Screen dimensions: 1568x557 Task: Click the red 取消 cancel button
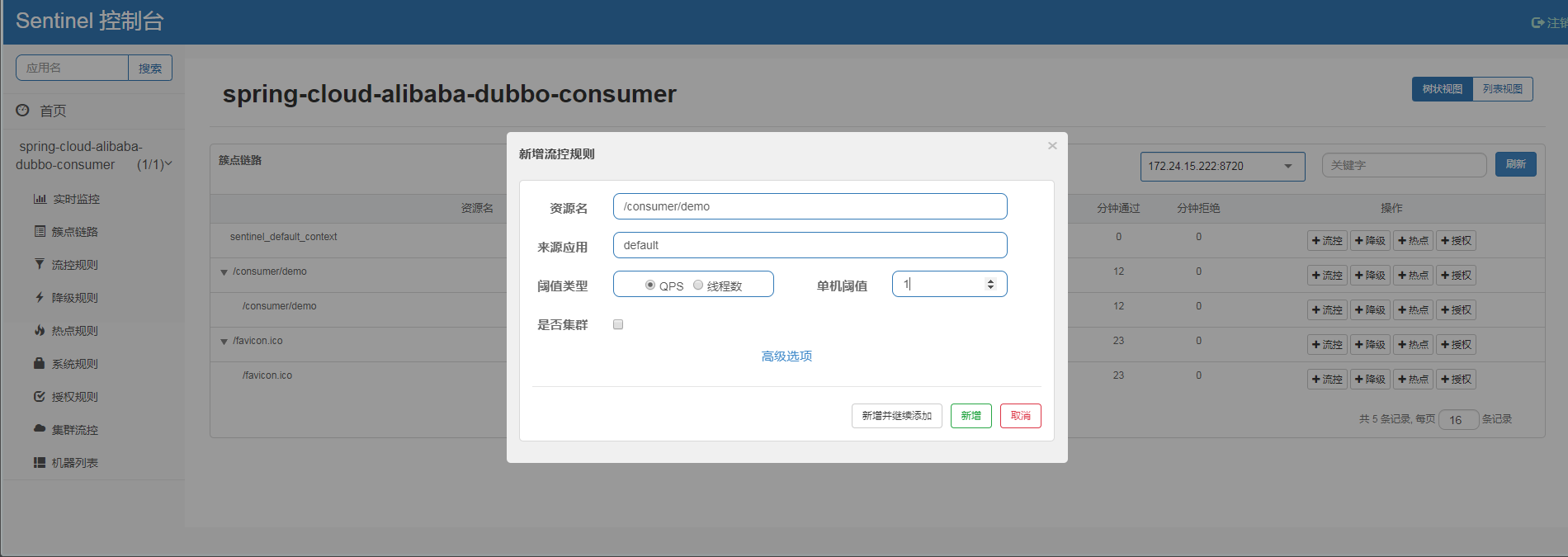point(1021,416)
